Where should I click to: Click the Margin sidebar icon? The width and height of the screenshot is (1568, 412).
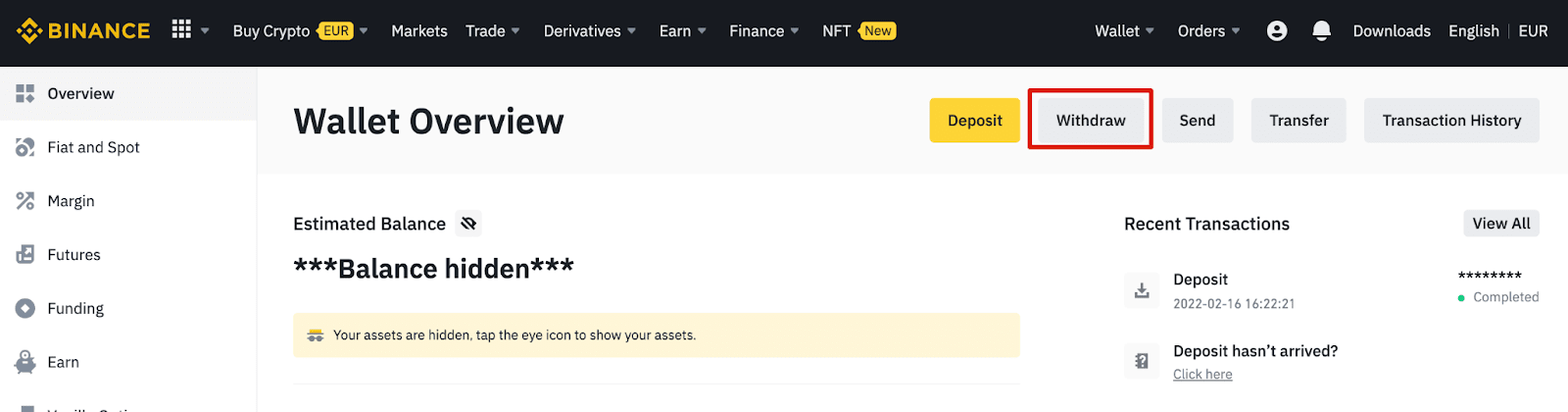[25, 201]
